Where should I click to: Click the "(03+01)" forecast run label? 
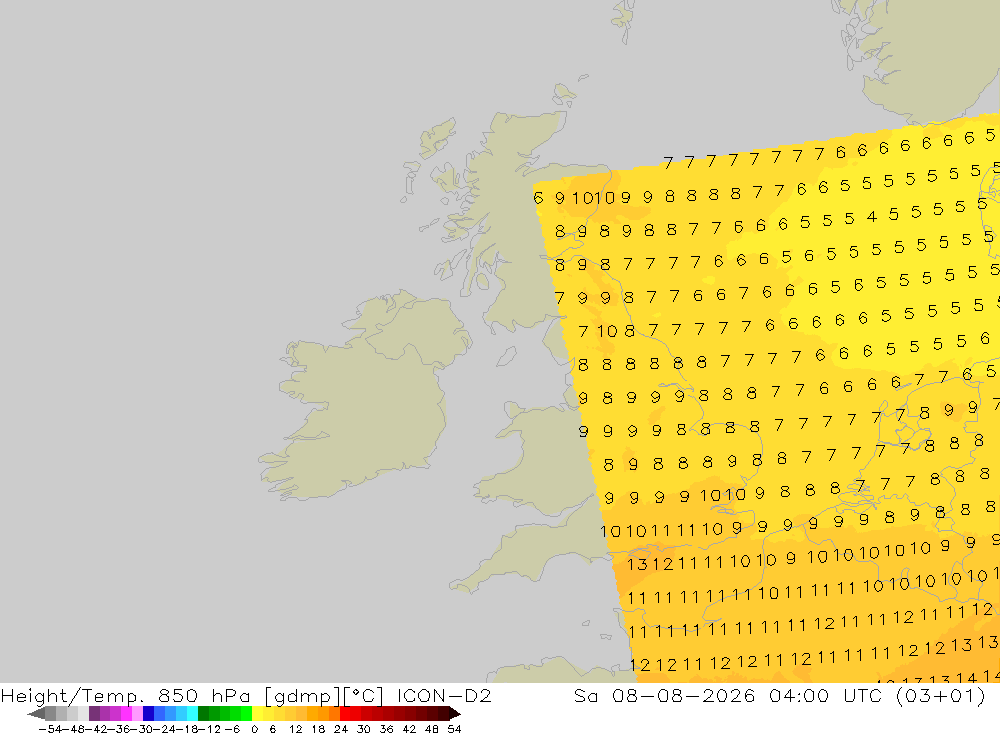click(x=941, y=696)
